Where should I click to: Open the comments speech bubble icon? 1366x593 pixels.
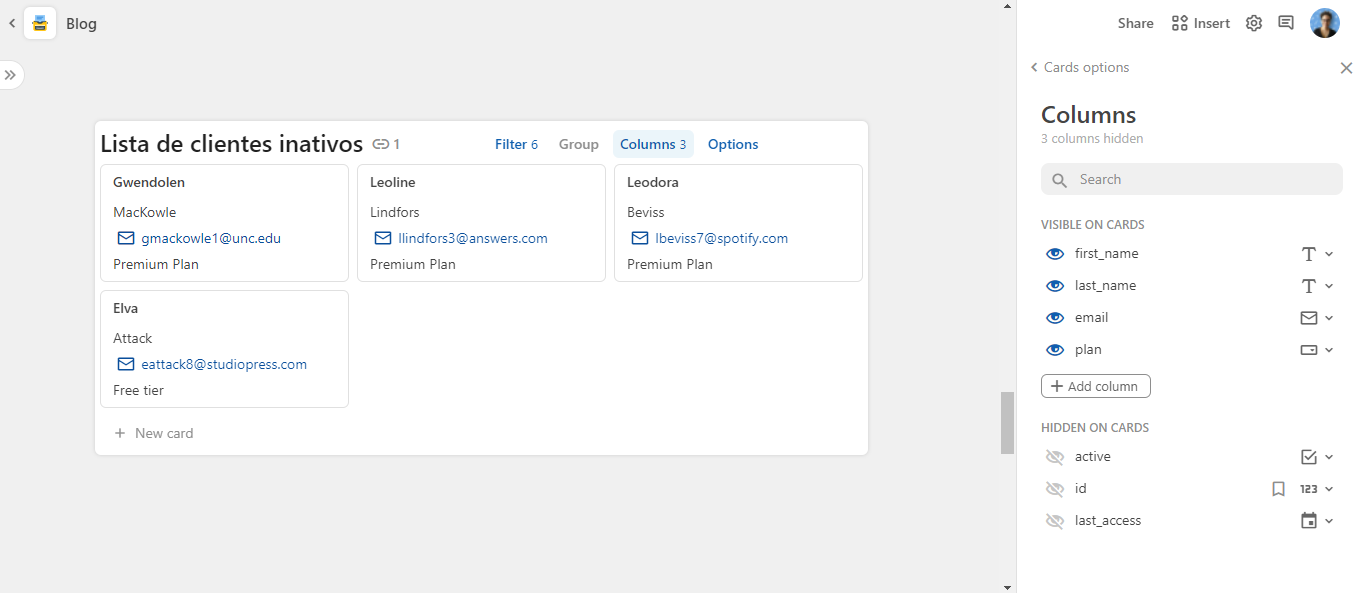coord(1286,23)
